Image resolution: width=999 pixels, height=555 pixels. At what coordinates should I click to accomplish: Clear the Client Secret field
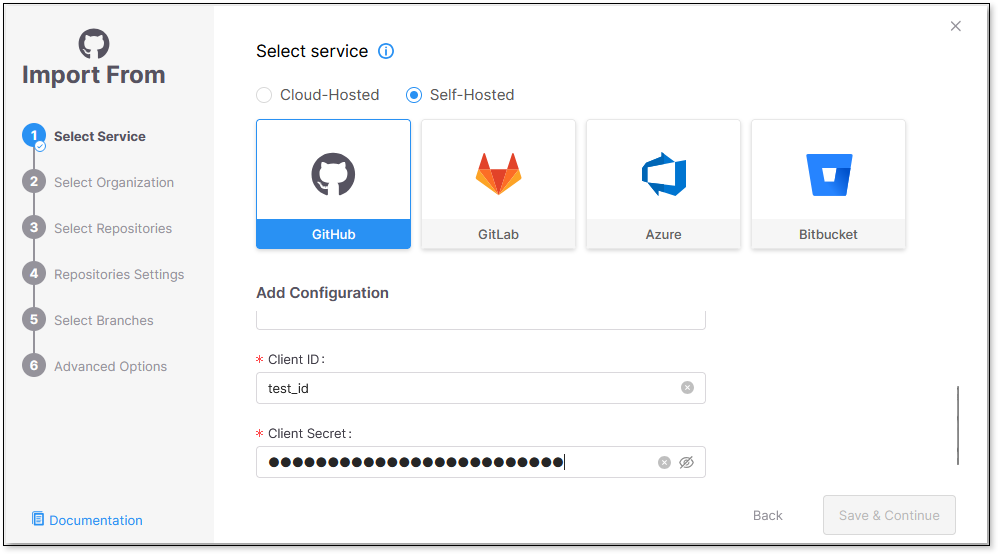[665, 463]
